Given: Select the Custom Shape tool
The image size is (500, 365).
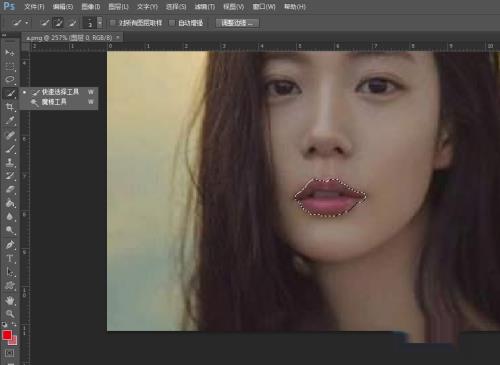Looking at the screenshot, I should tap(10, 286).
